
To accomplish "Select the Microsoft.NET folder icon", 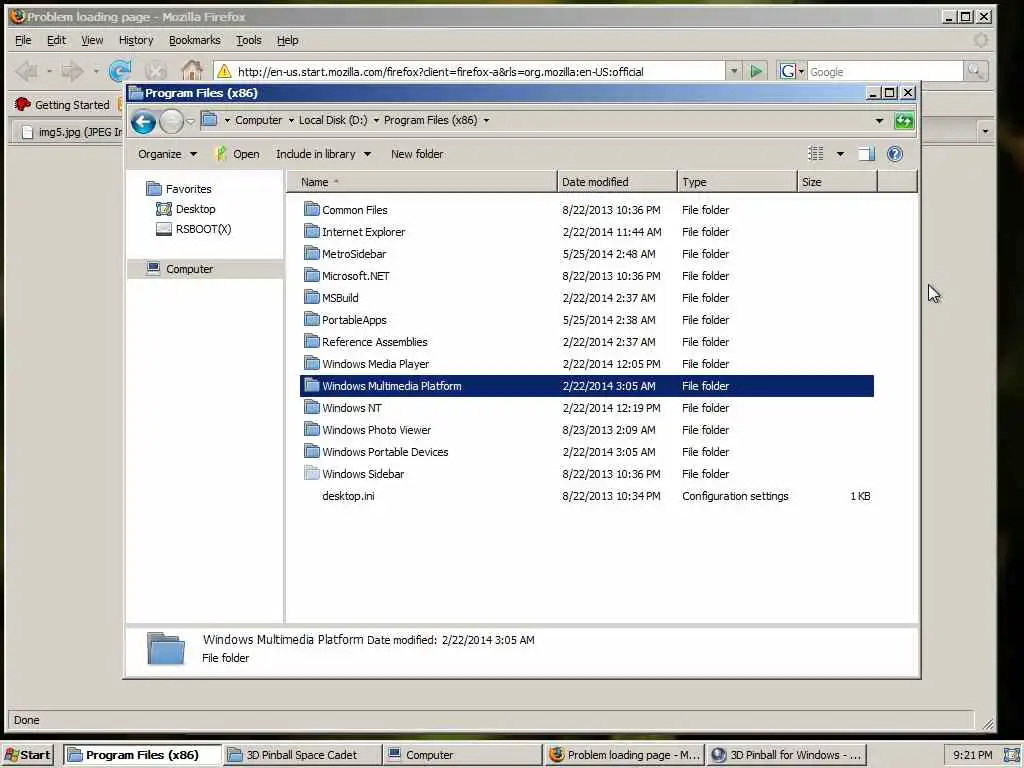I will click(x=312, y=276).
